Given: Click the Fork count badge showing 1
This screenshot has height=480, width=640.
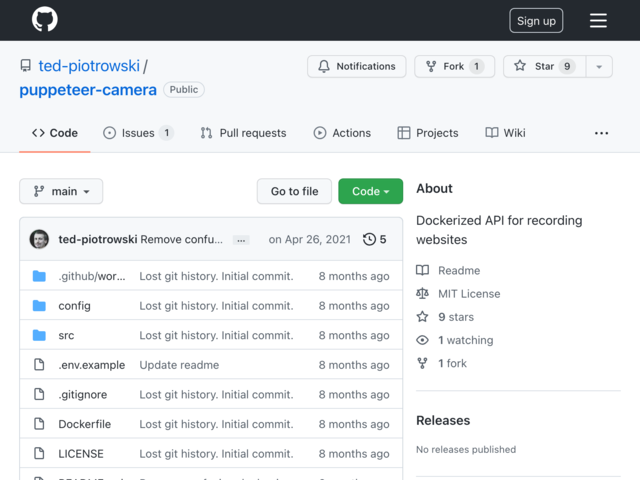Looking at the screenshot, I should pos(476,66).
